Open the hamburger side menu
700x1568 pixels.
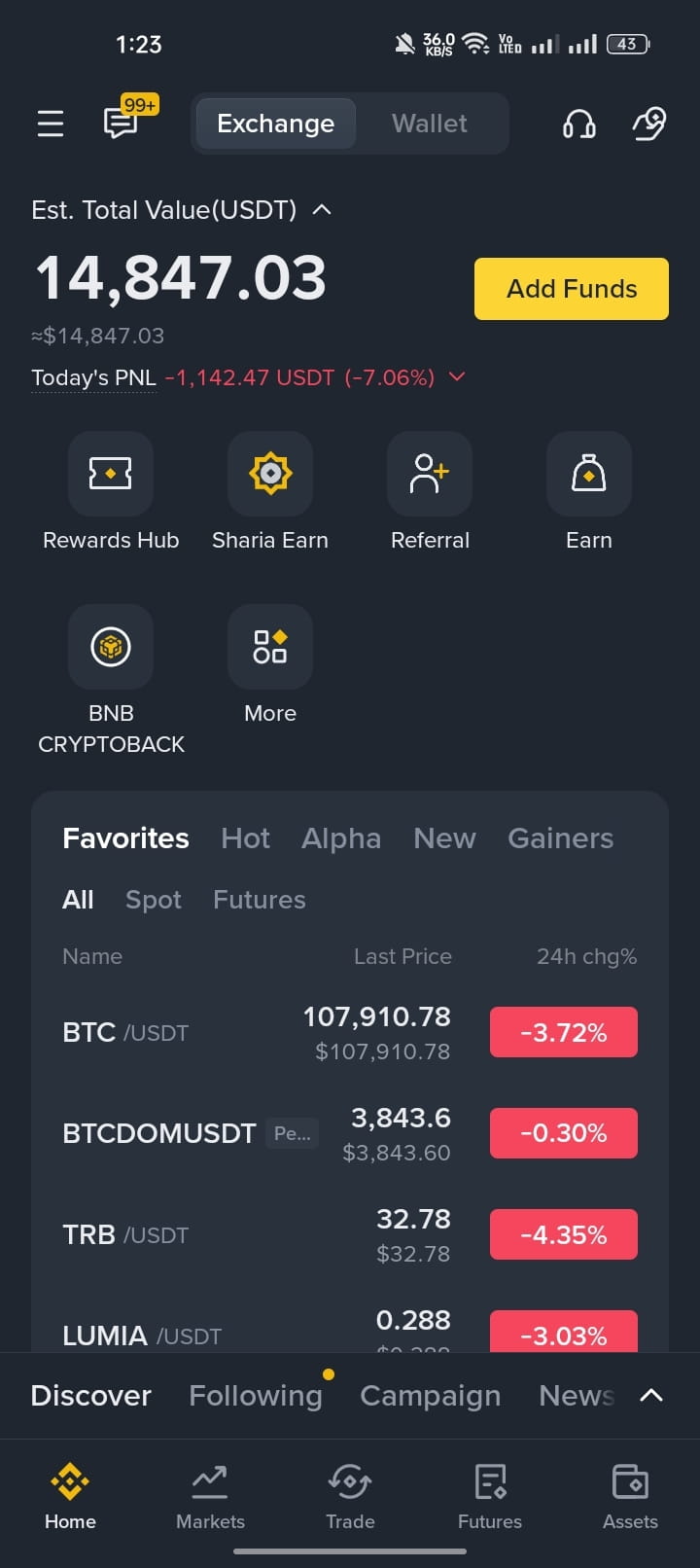51,124
